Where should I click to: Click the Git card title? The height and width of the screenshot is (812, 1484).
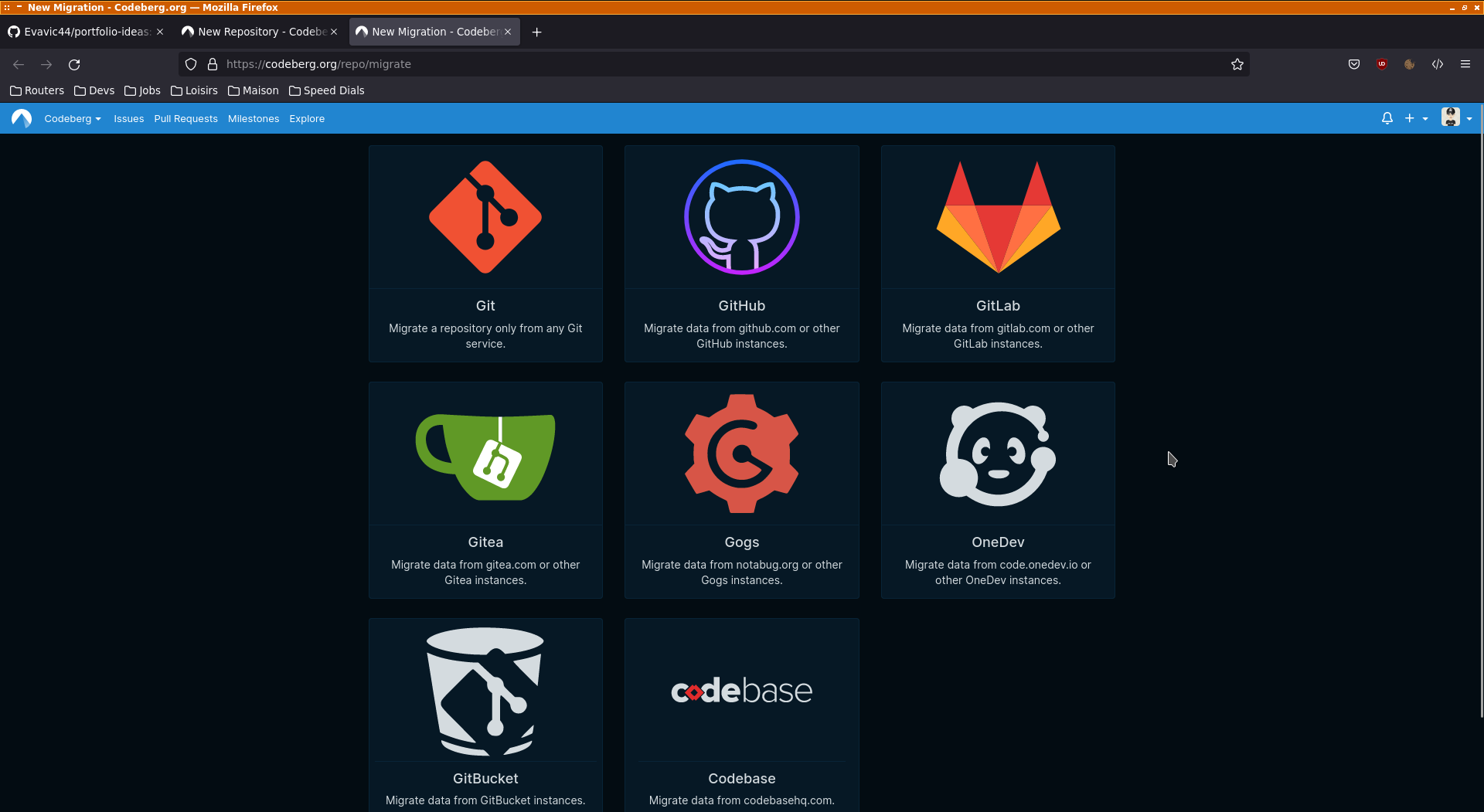pos(485,306)
